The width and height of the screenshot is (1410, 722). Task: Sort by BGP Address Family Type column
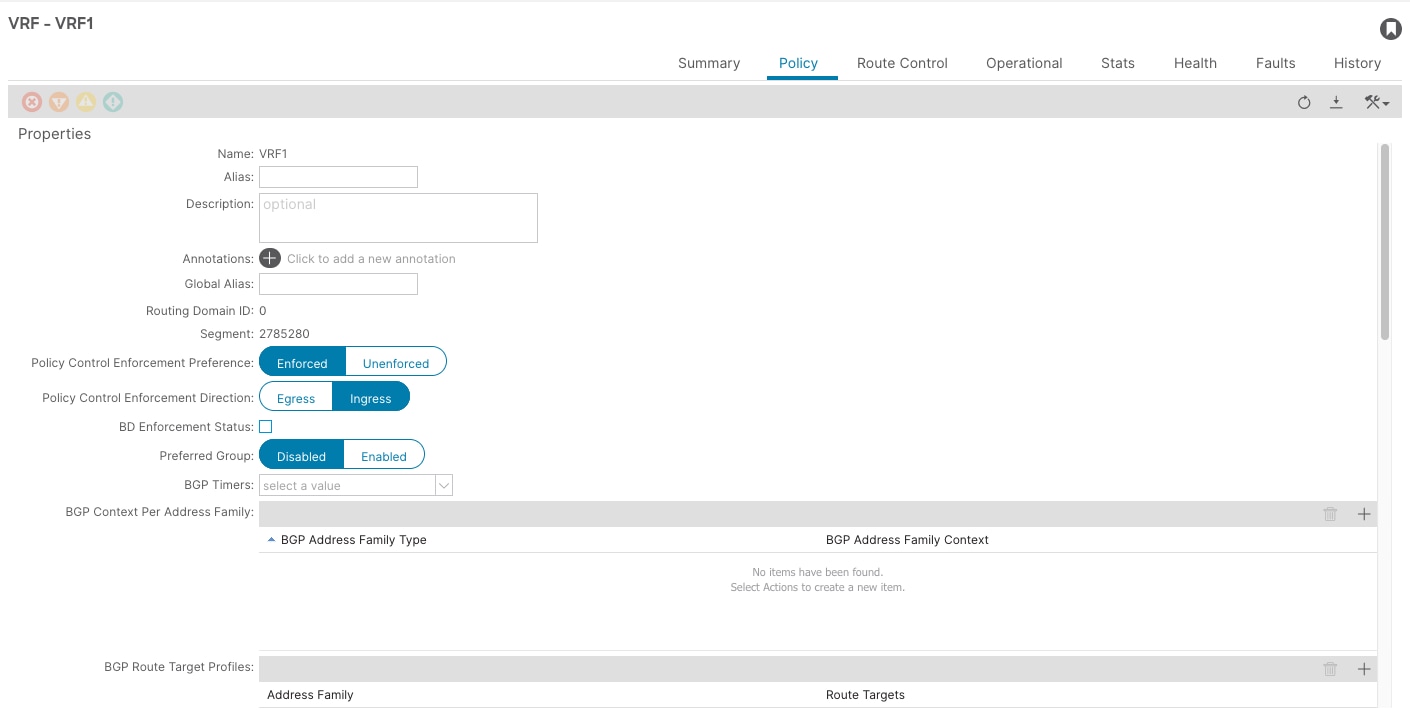[x=353, y=540]
